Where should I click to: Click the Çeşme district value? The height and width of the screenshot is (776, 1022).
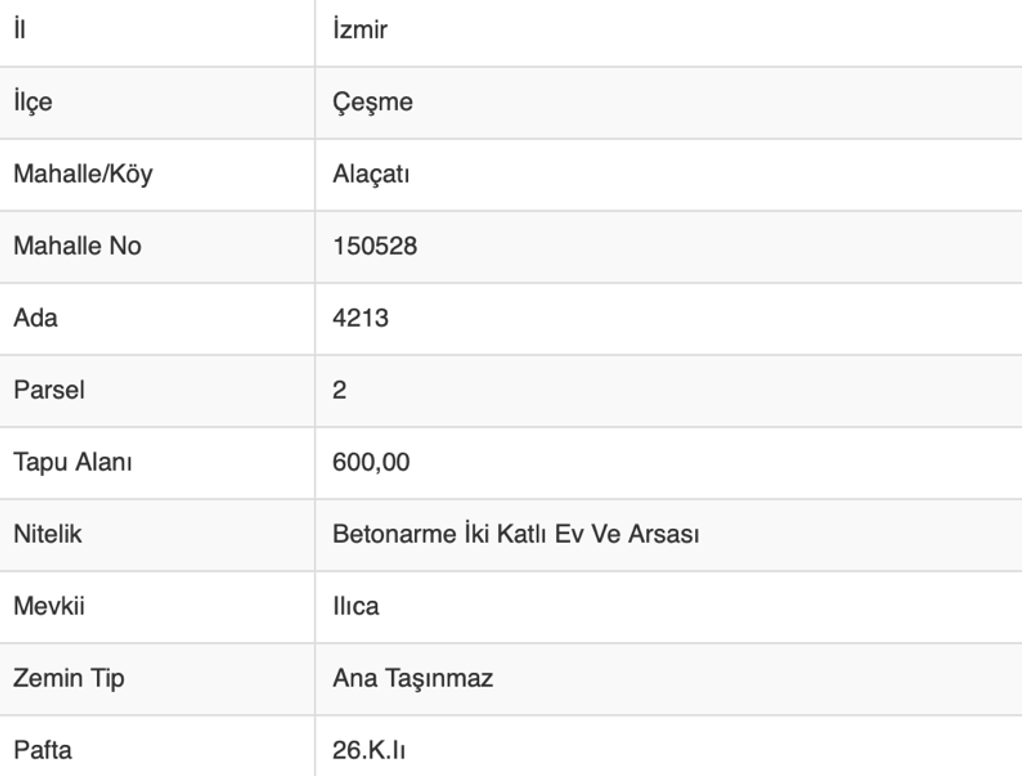tap(372, 102)
